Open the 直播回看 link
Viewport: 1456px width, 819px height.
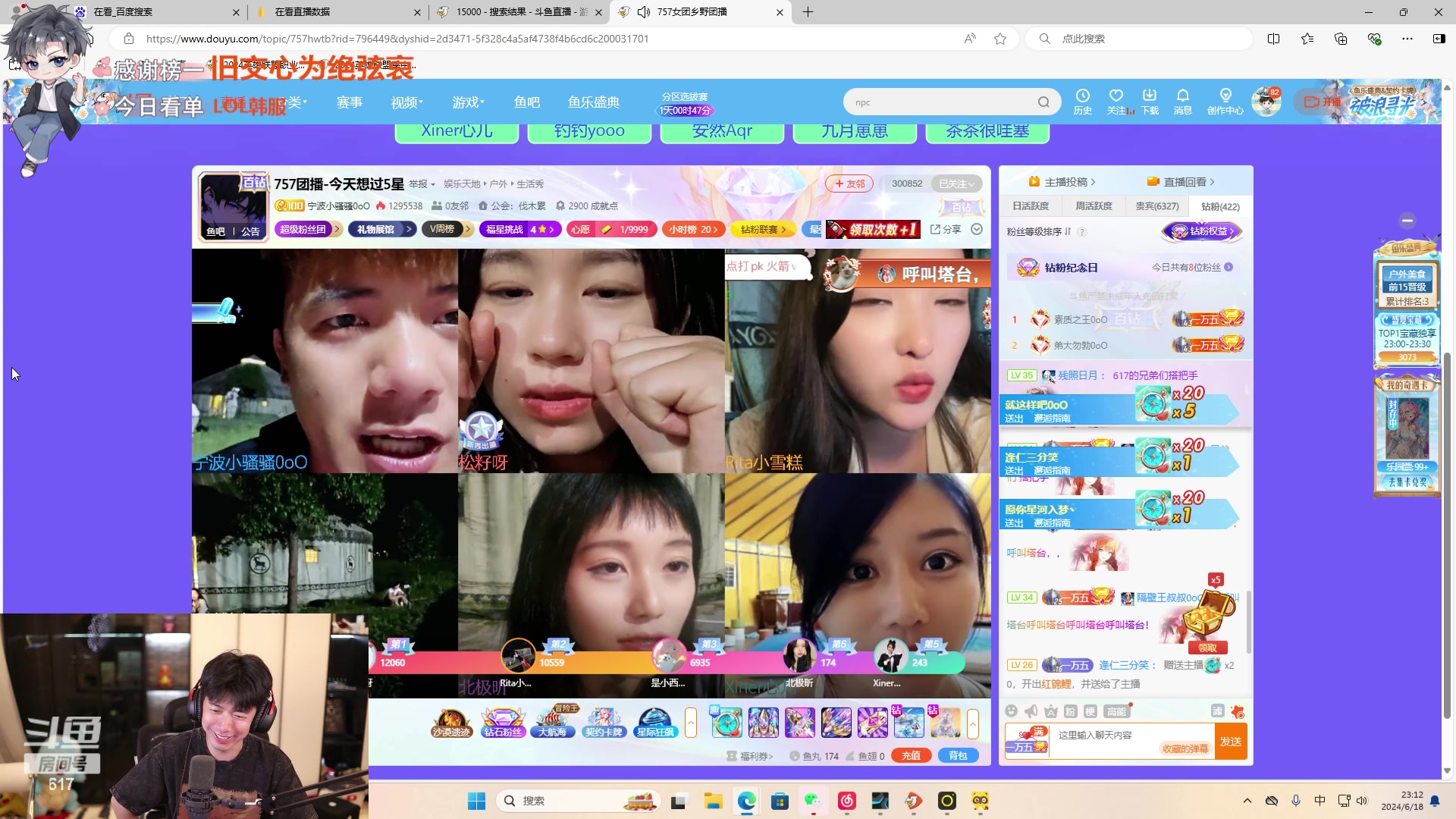click(1181, 182)
